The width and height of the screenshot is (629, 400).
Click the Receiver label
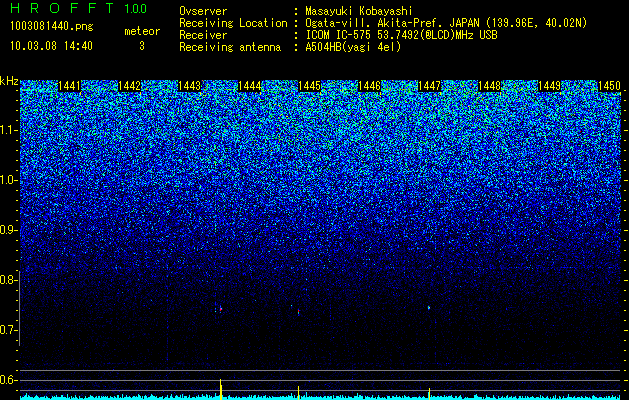(x=203, y=35)
